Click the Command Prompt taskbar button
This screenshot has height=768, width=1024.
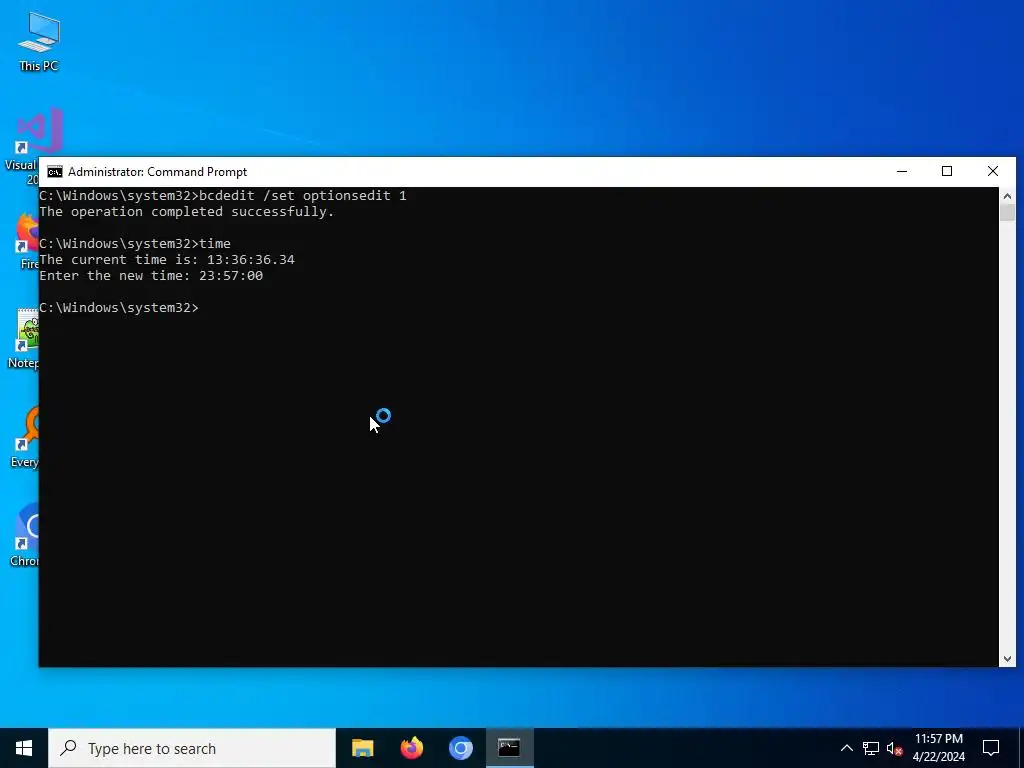[509, 748]
